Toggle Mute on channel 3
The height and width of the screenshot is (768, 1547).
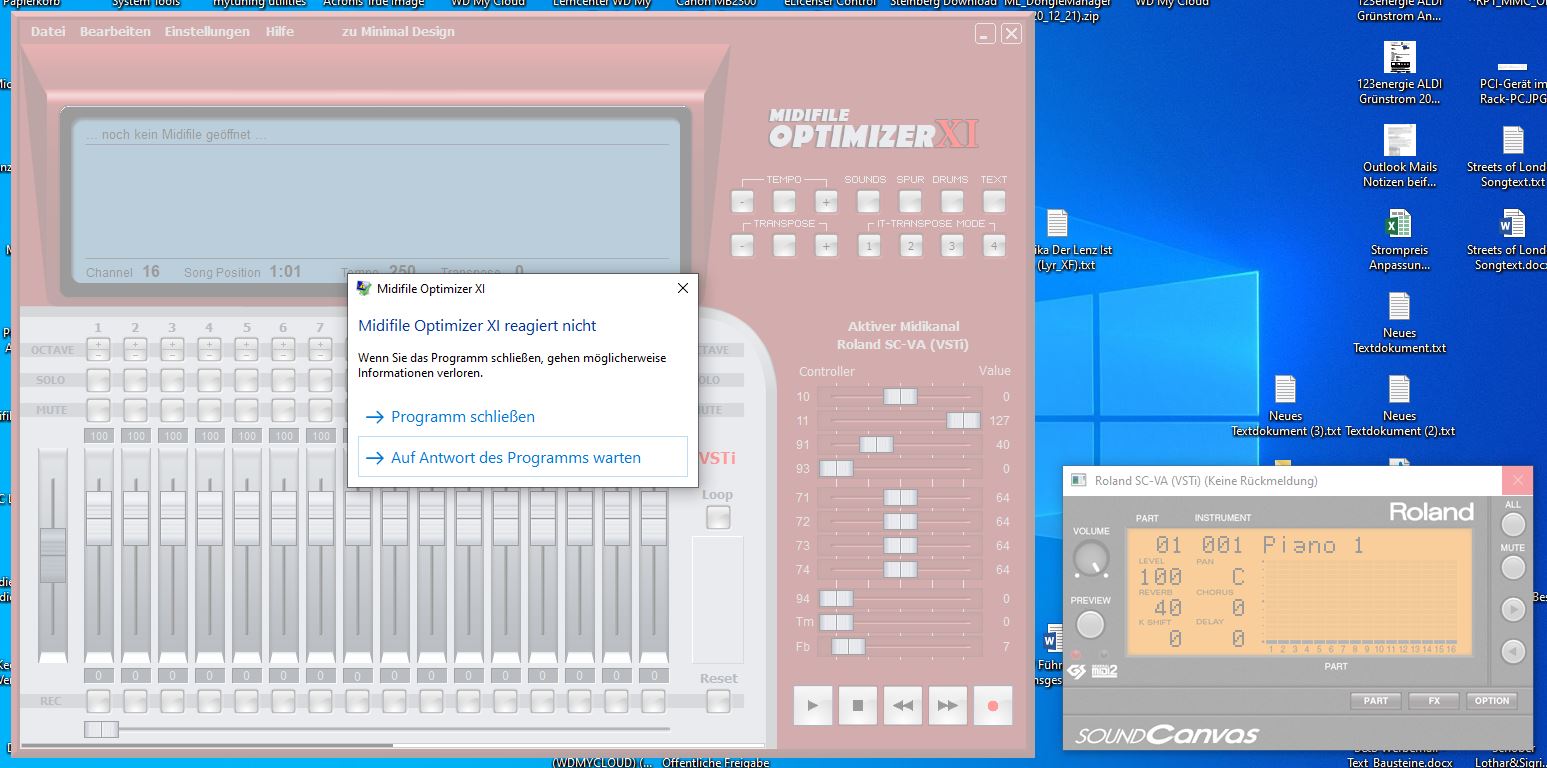[x=172, y=410]
